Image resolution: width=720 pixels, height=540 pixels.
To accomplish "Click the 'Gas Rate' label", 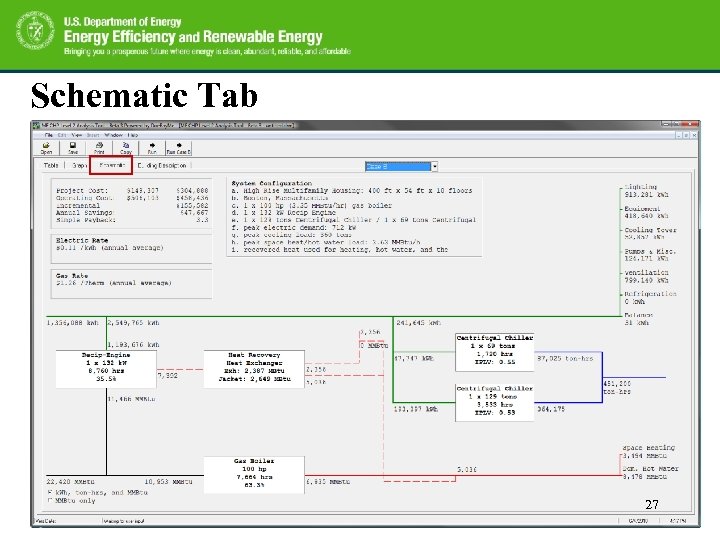I will click(72, 276).
